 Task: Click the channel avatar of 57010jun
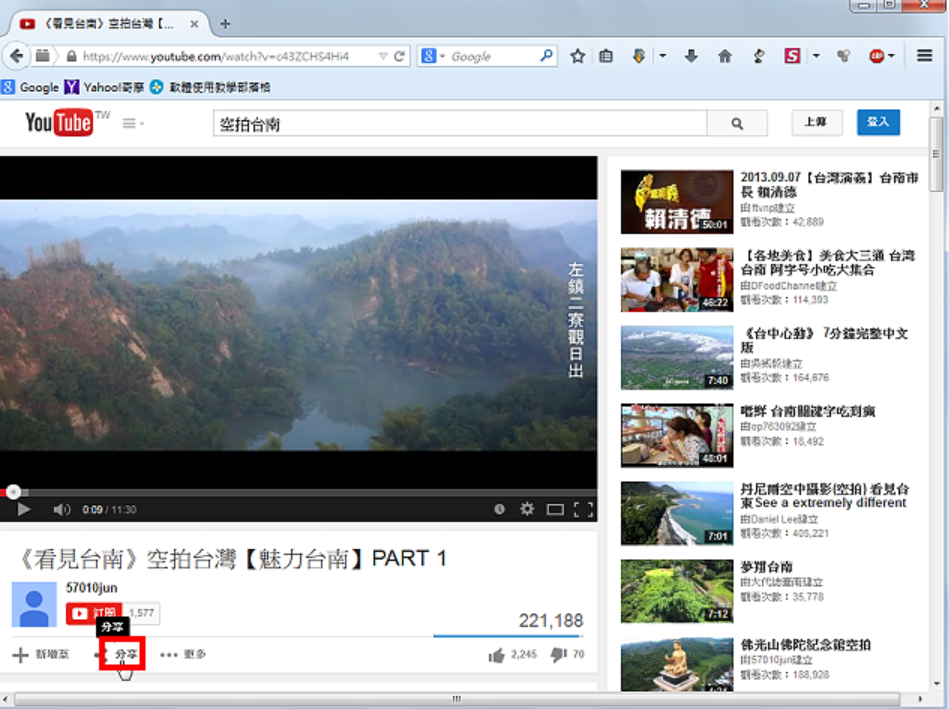click(x=34, y=605)
